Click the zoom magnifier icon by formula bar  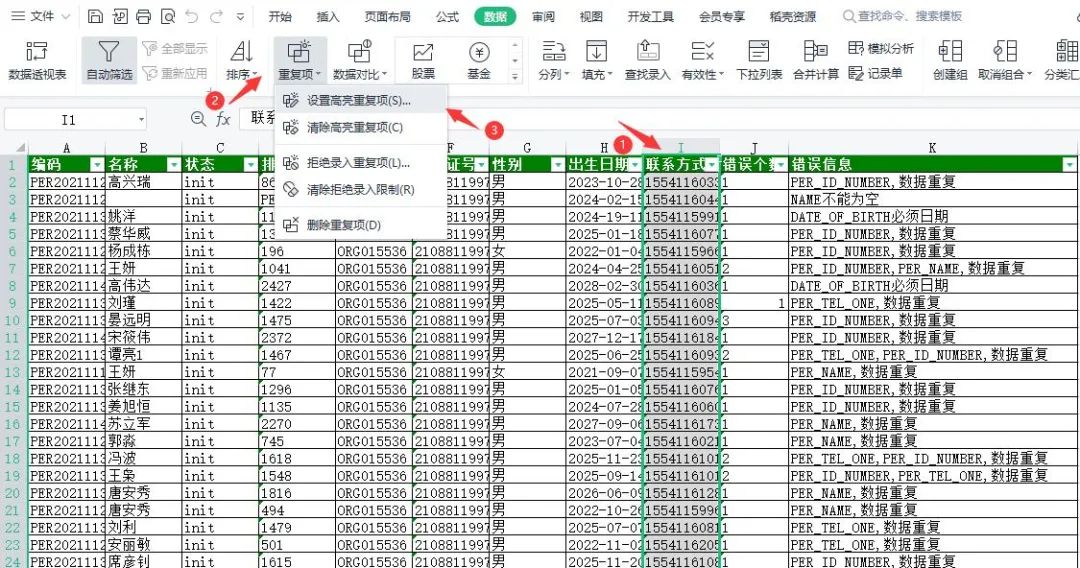(x=198, y=119)
